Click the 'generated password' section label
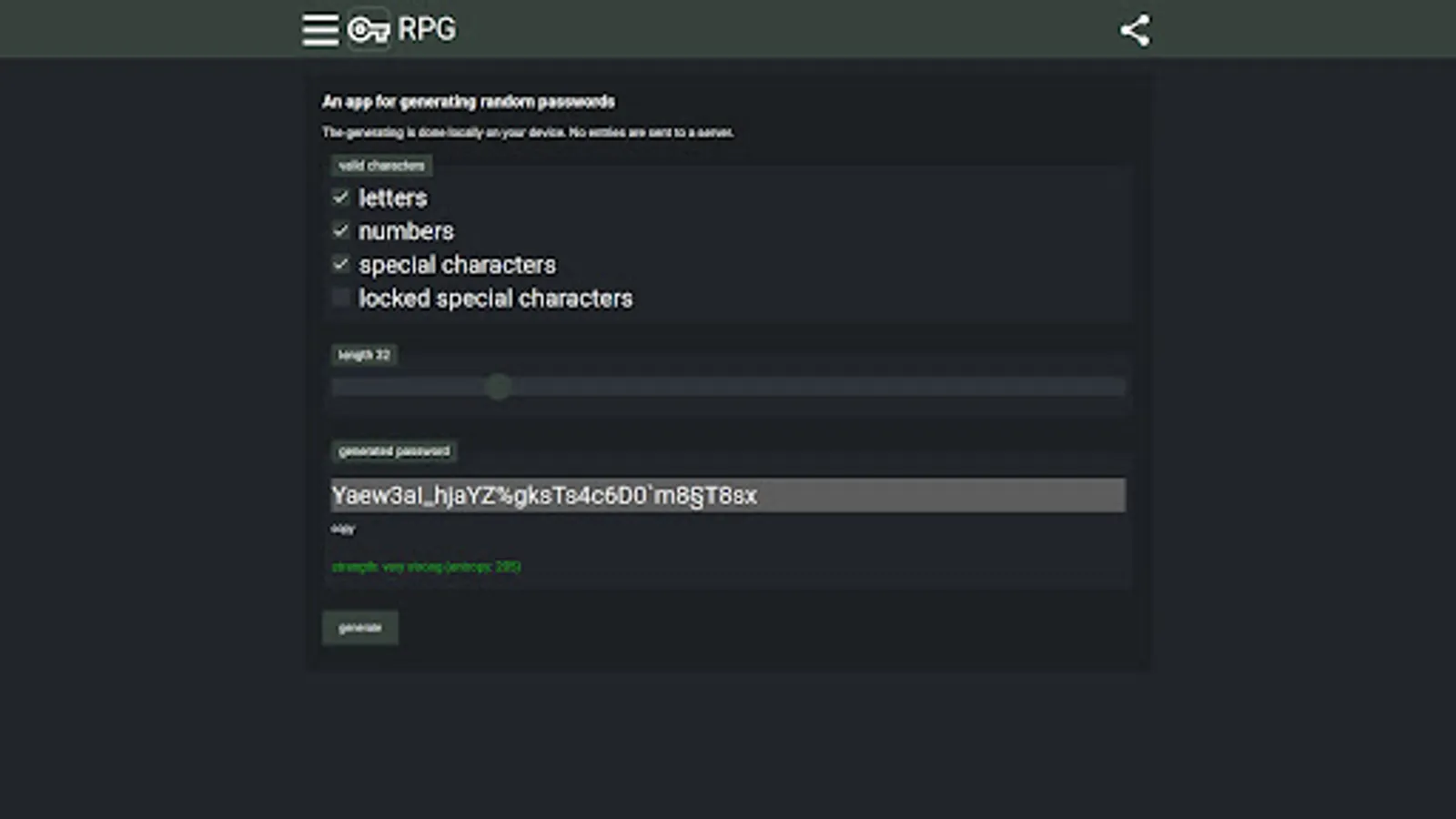The width and height of the screenshot is (1456, 819). click(394, 451)
